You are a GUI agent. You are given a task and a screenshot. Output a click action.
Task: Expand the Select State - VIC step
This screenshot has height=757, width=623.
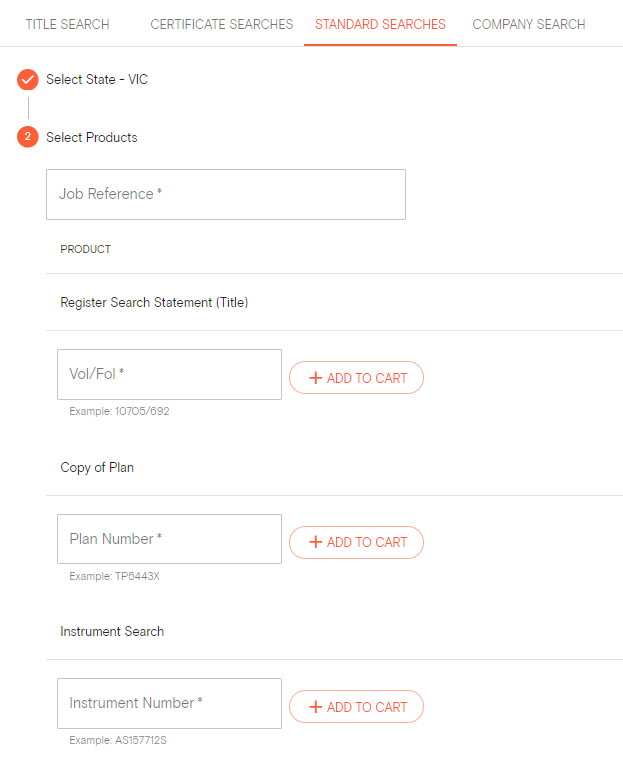[97, 80]
